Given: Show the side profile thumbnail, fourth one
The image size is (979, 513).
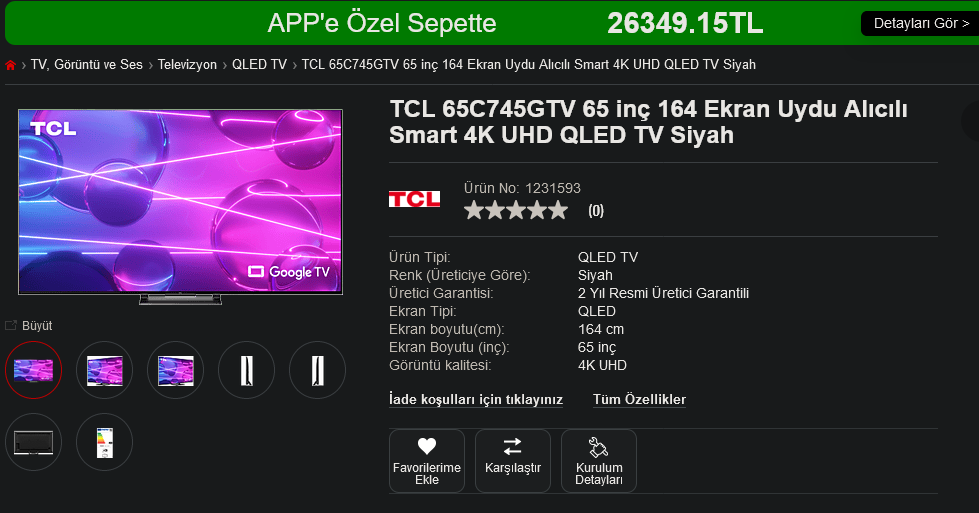Looking at the screenshot, I should coord(247,370).
